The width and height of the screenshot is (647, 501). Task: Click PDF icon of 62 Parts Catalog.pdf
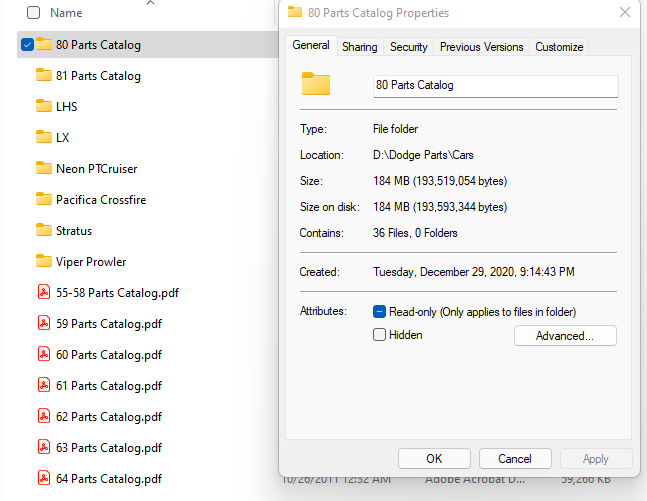click(44, 416)
